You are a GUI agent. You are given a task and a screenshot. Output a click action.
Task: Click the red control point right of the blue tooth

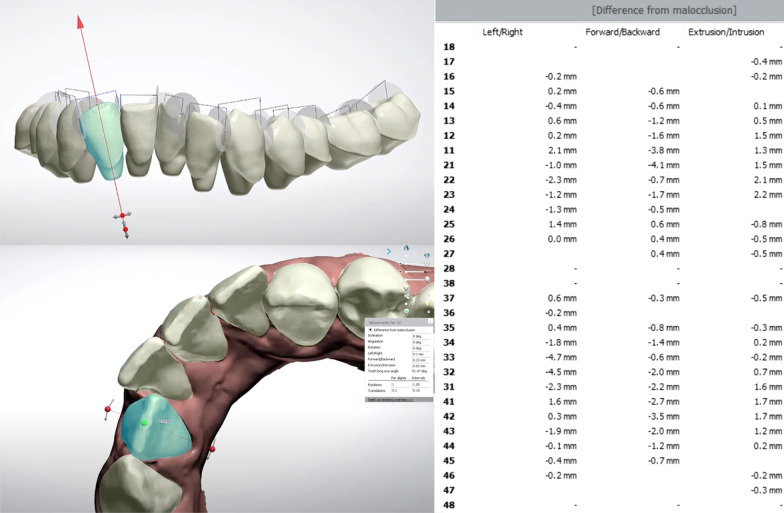[x=211, y=450]
